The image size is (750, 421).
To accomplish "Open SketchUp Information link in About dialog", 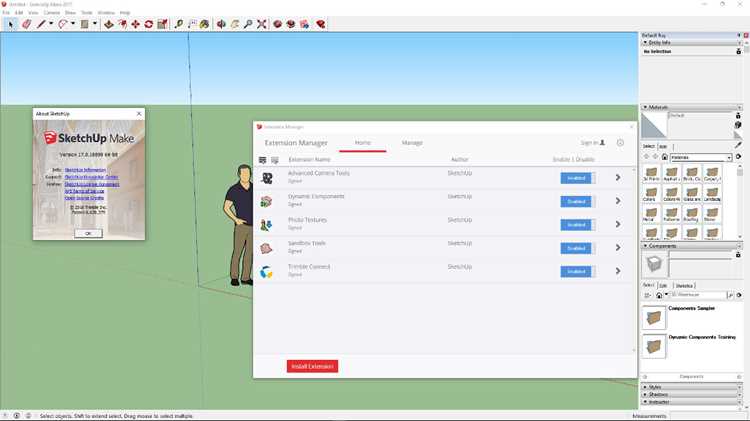I will pos(85,170).
